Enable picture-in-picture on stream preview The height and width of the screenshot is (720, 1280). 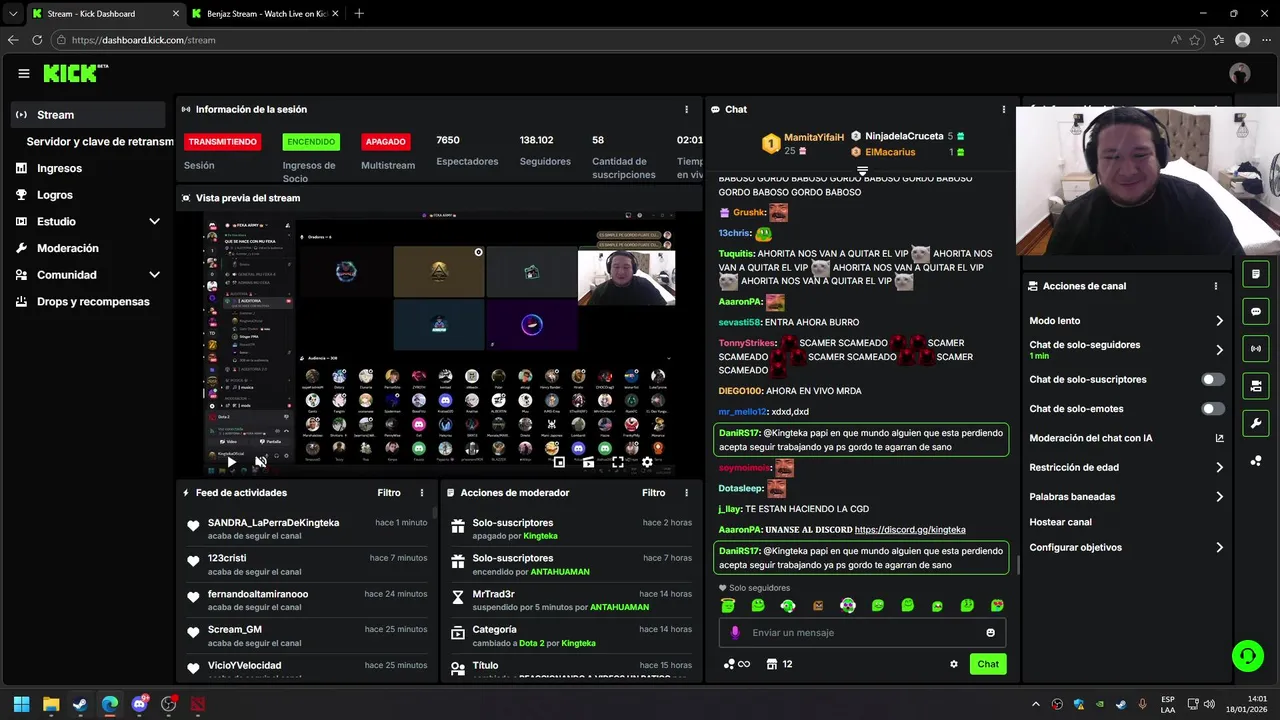click(559, 462)
